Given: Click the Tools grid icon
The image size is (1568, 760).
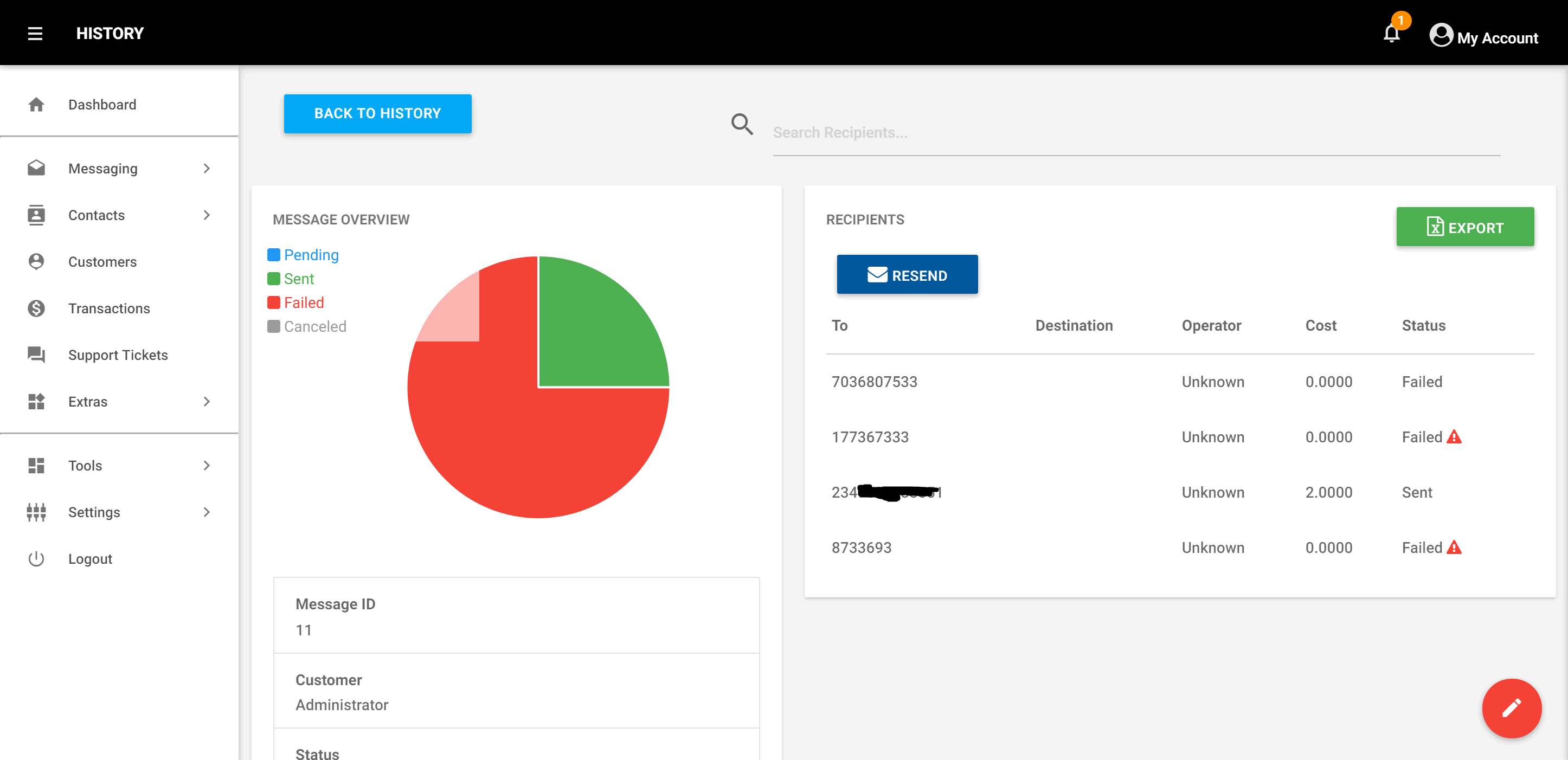Looking at the screenshot, I should (36, 466).
